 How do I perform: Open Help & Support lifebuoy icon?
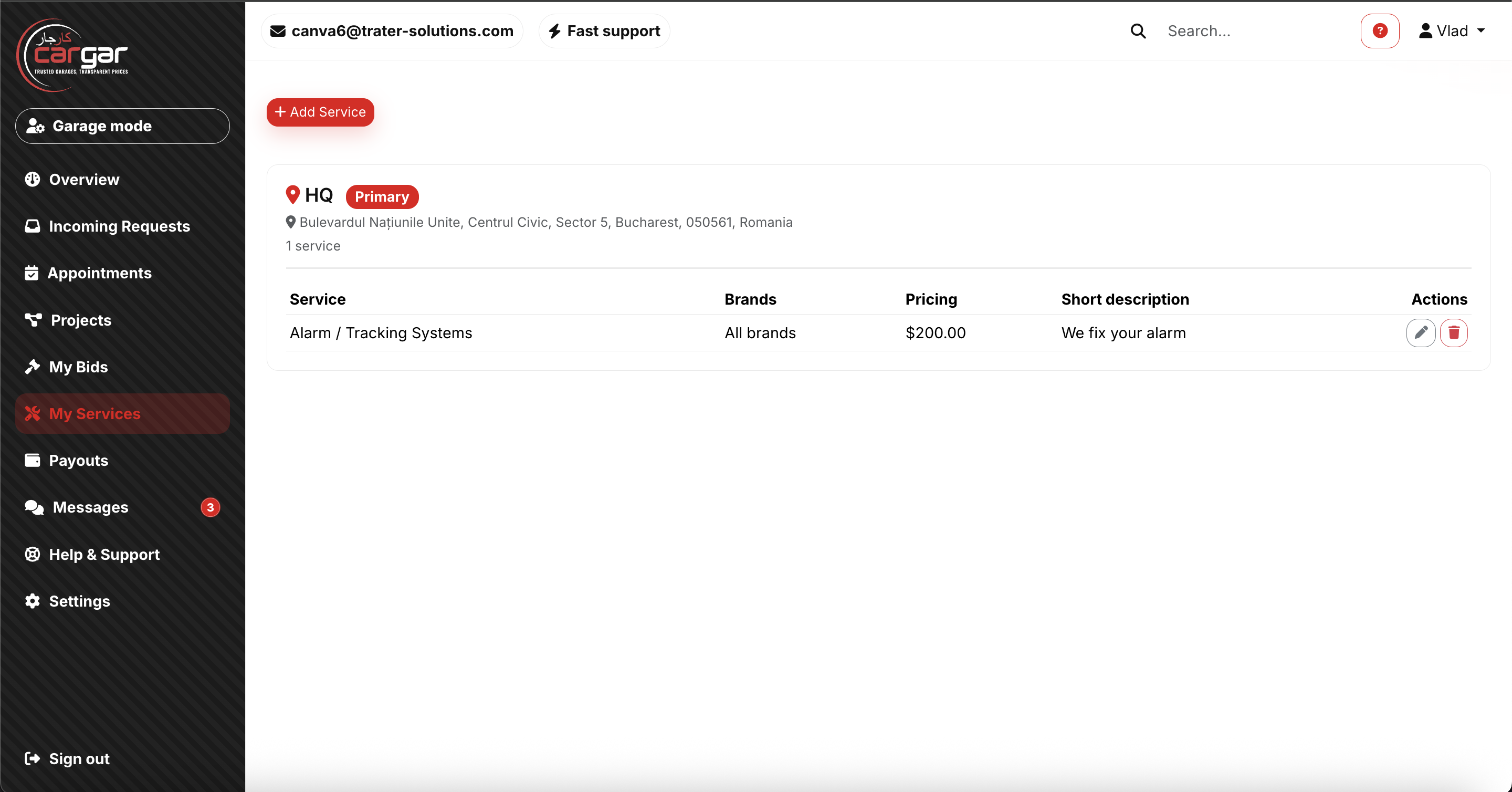(x=33, y=554)
